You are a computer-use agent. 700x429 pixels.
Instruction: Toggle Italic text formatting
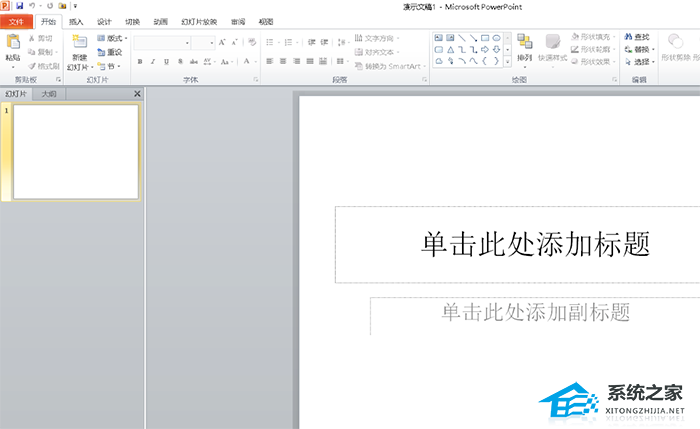pyautogui.click(x=151, y=61)
